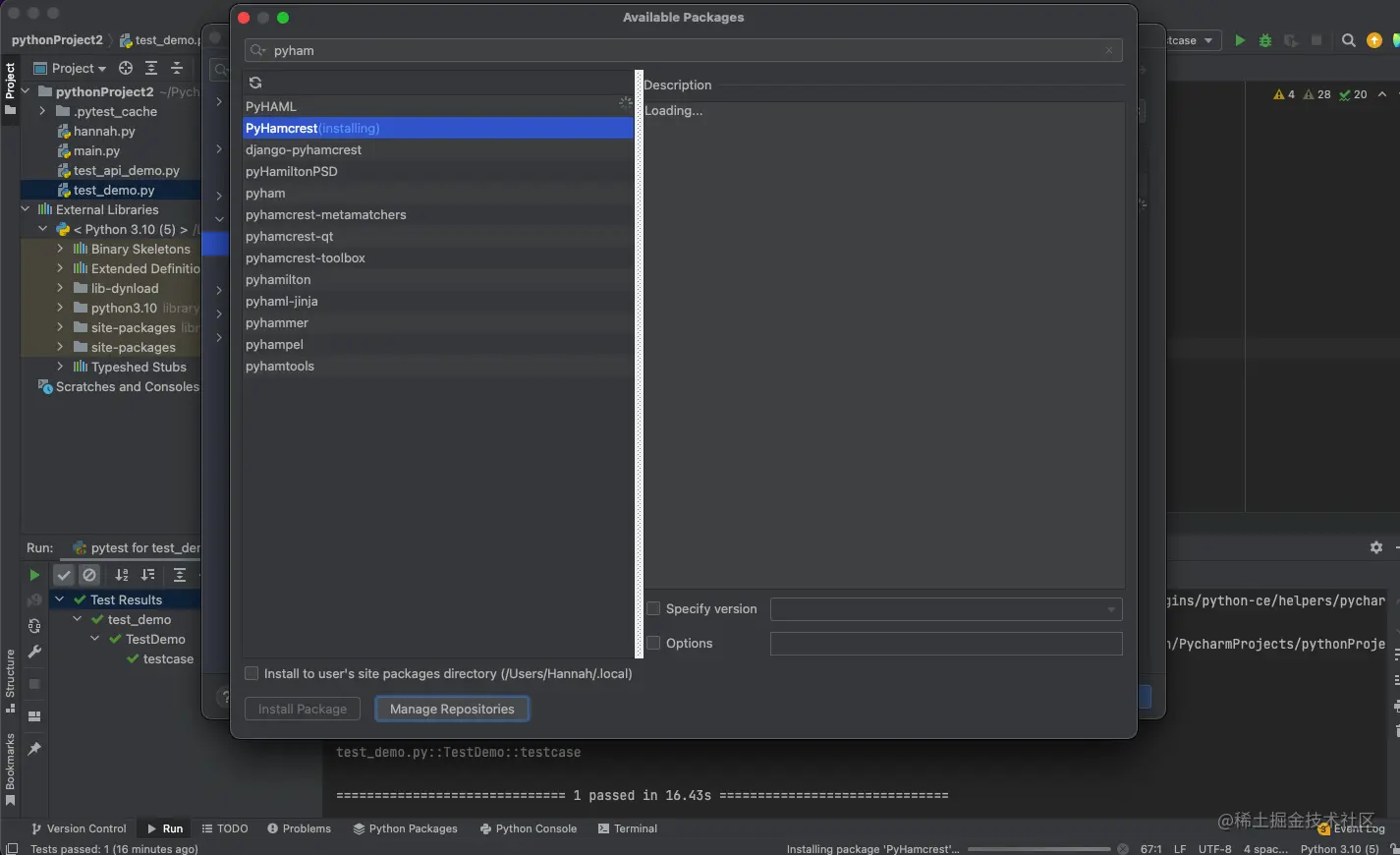Viewport: 1400px width, 855px height.
Task: Enable the Options checkbox
Action: tap(653, 643)
